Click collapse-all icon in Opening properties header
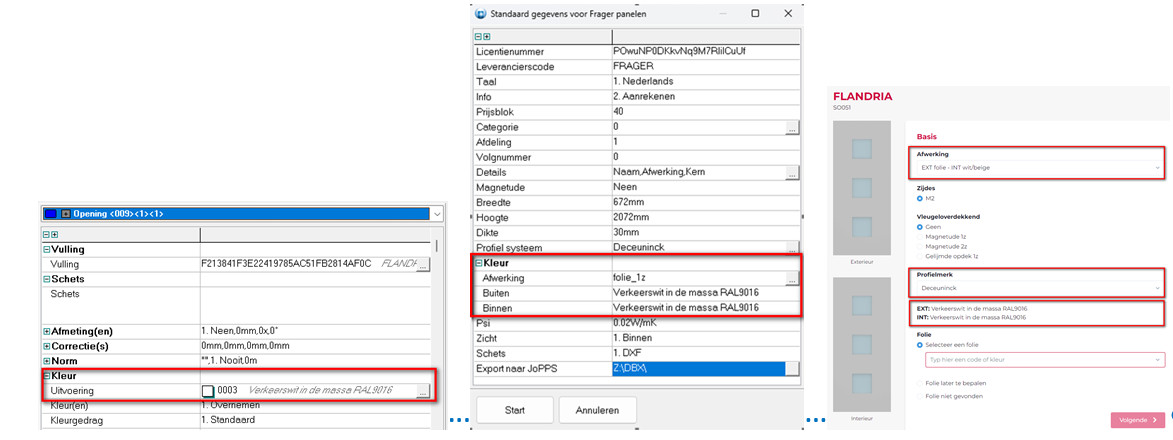 pos(46,234)
